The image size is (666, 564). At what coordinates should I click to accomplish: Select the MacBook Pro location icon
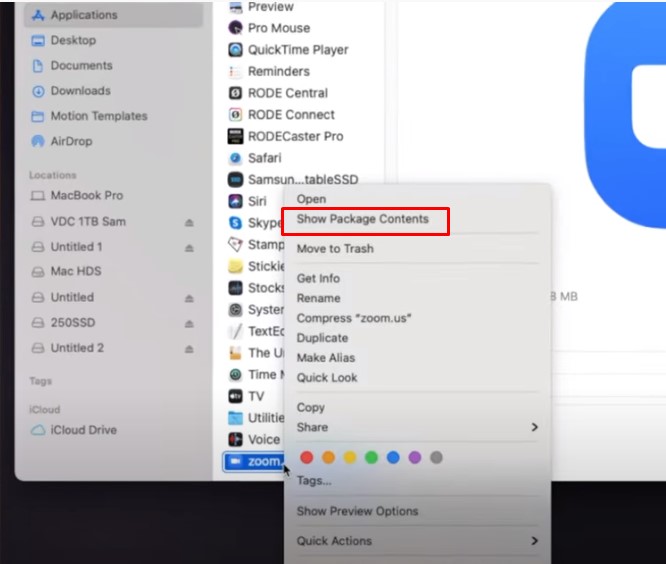click(38, 196)
